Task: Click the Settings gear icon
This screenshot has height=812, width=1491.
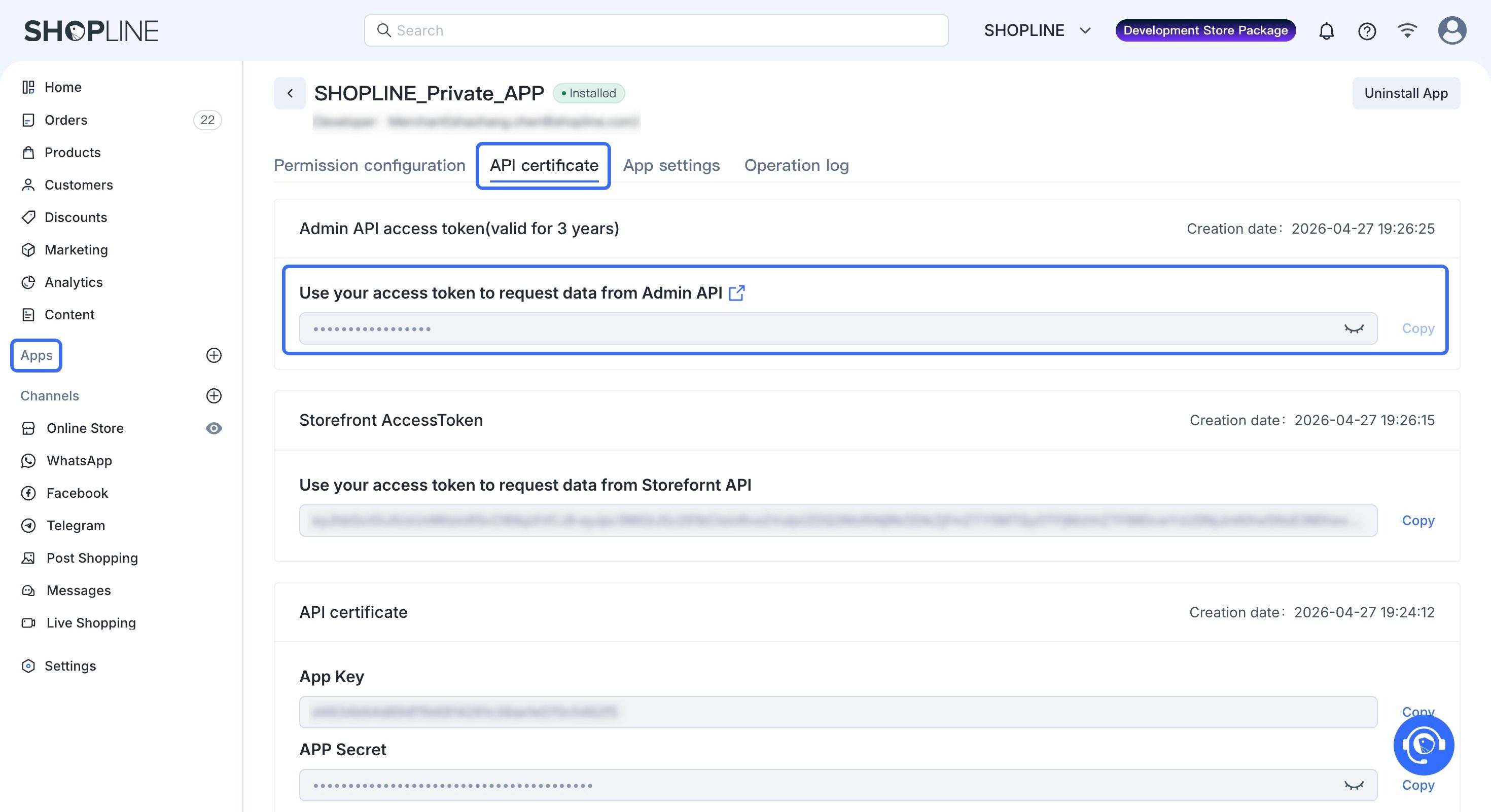Action: pyautogui.click(x=28, y=666)
